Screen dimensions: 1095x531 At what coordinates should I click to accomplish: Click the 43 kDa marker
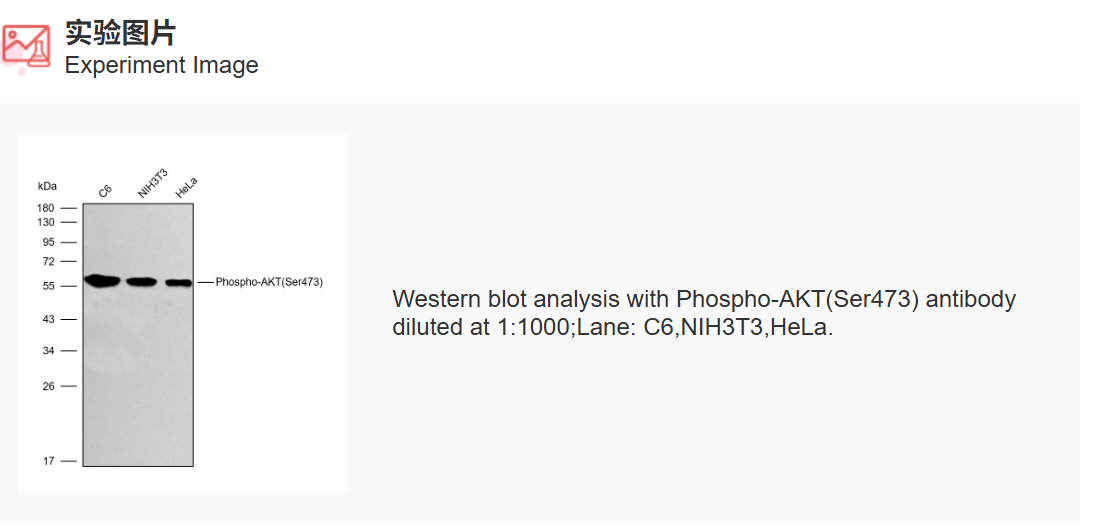click(49, 319)
